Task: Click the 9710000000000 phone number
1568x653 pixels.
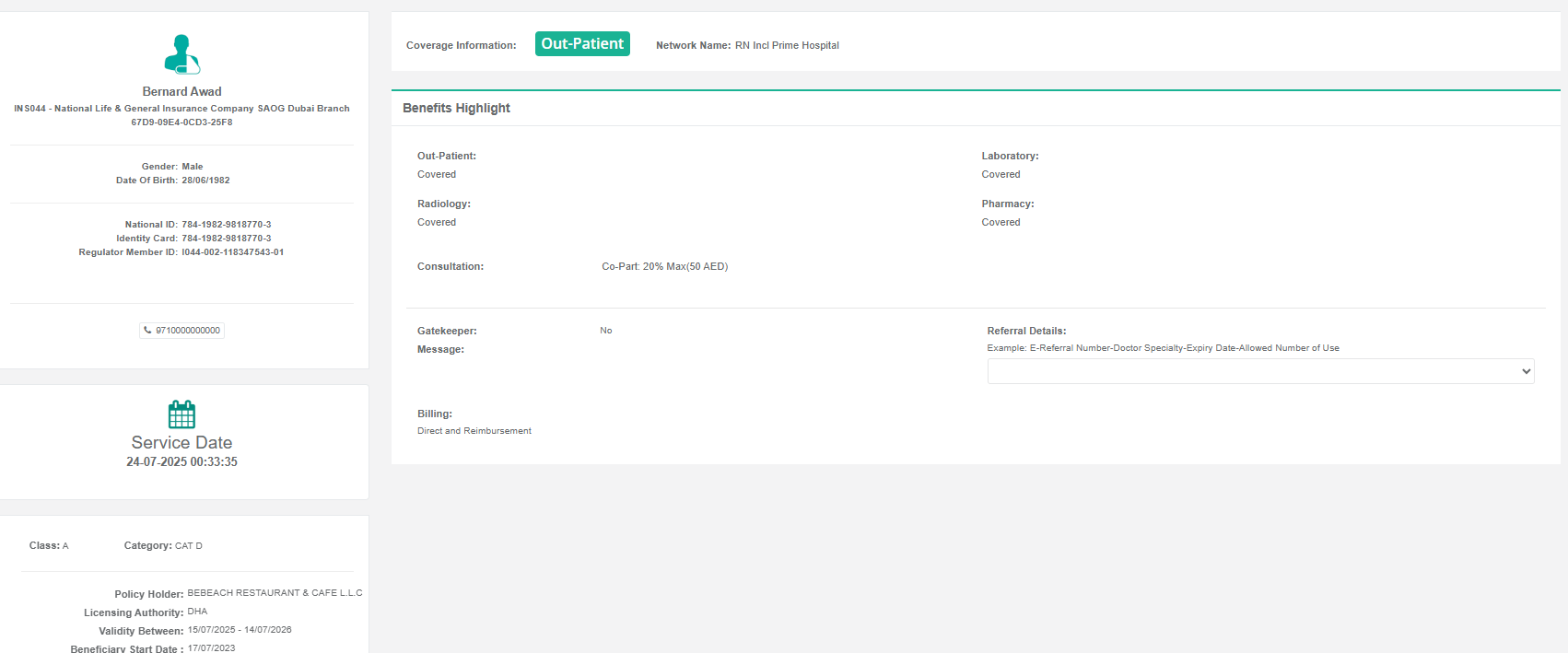Action: point(188,331)
